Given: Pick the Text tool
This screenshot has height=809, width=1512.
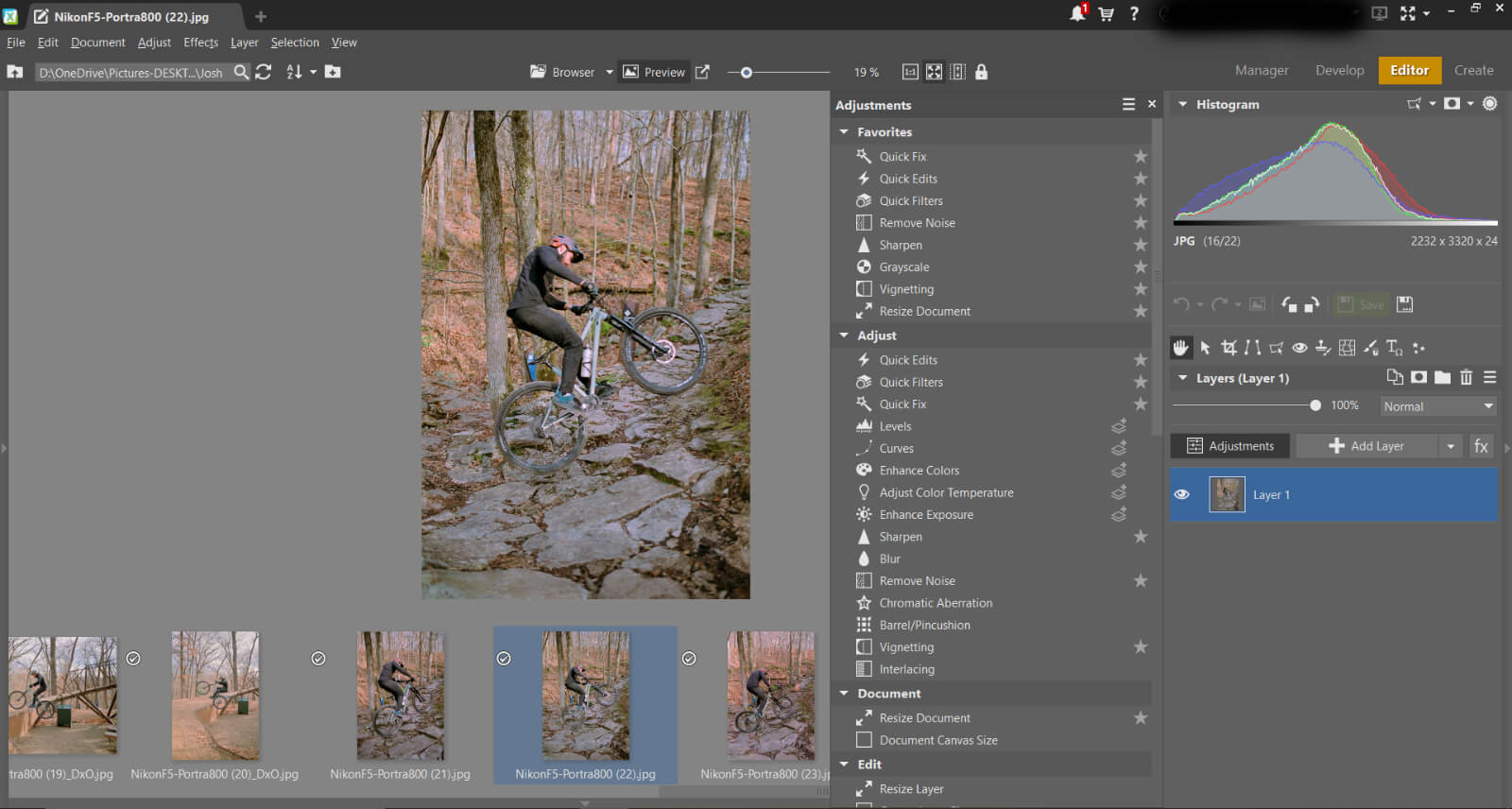Looking at the screenshot, I should (1394, 348).
